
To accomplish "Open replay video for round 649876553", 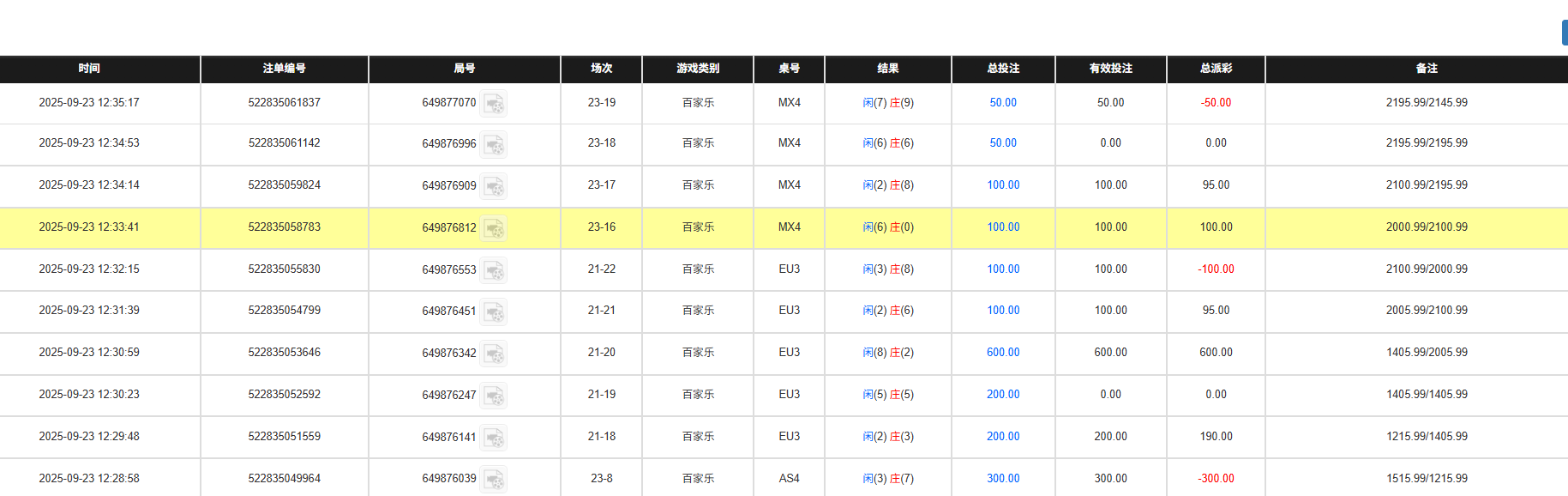I will [495, 269].
